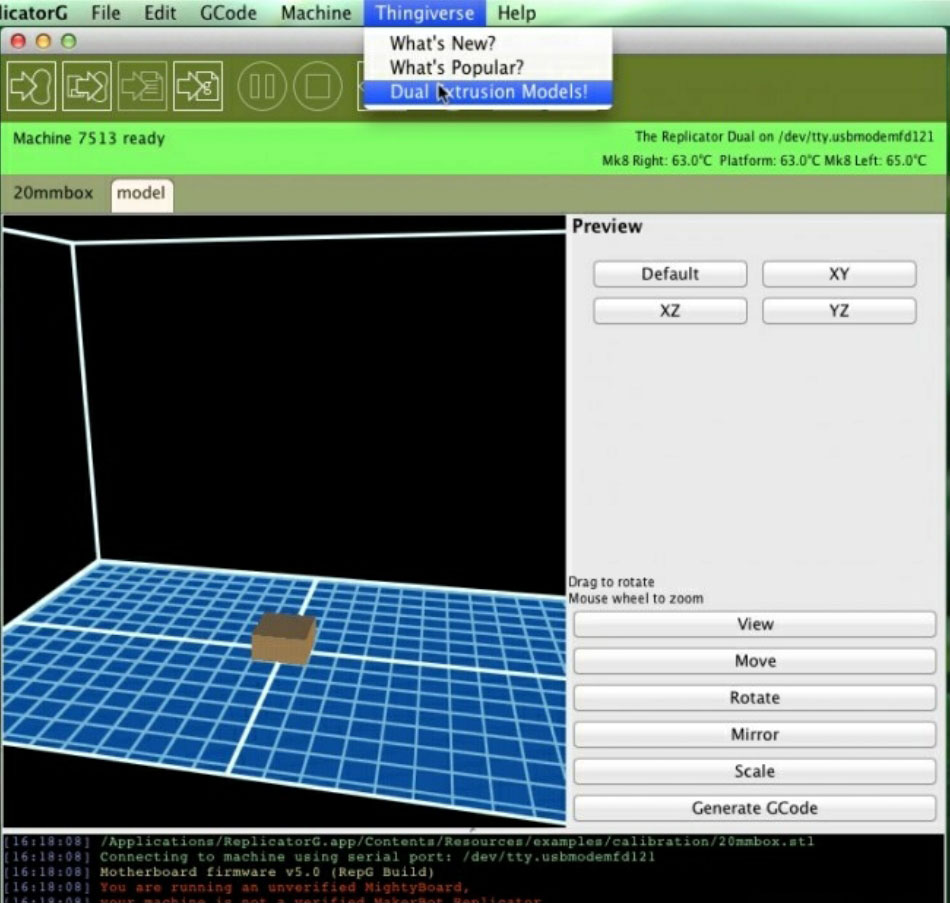Click the Generate GCode button
This screenshot has width=950, height=903.
[x=754, y=808]
